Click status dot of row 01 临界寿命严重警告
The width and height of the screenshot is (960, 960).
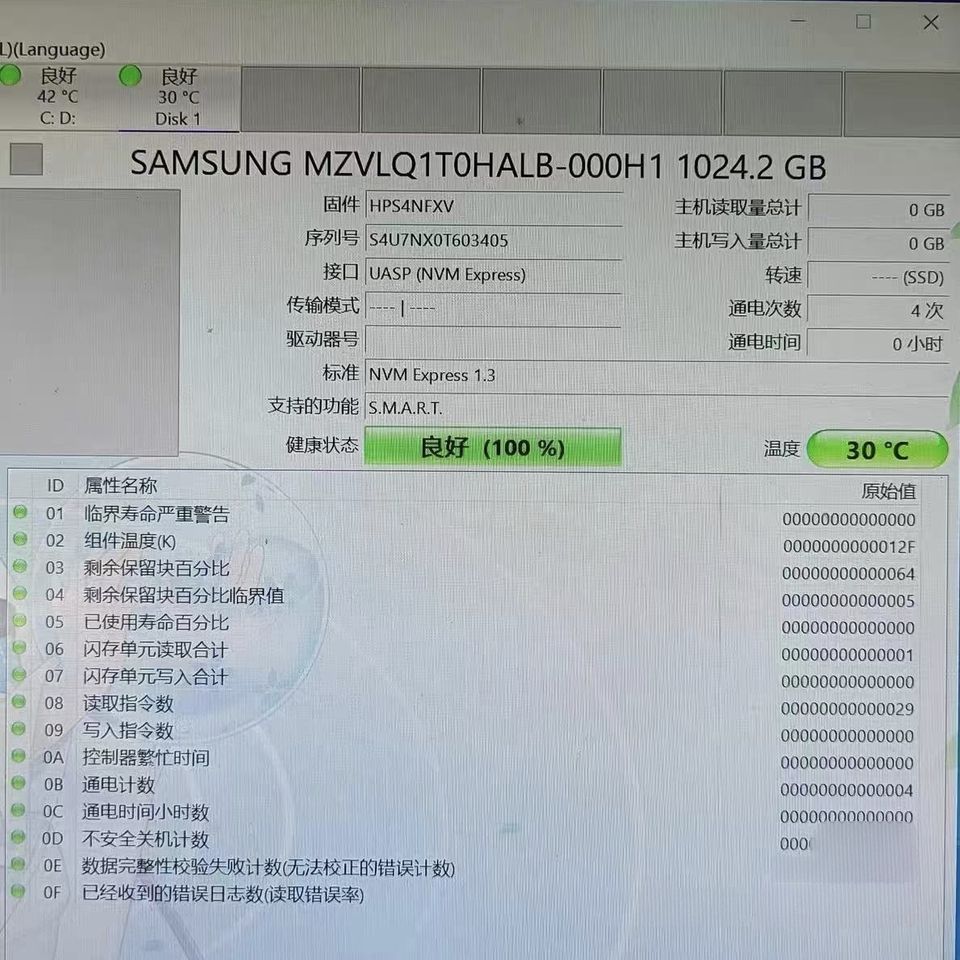click(20, 512)
